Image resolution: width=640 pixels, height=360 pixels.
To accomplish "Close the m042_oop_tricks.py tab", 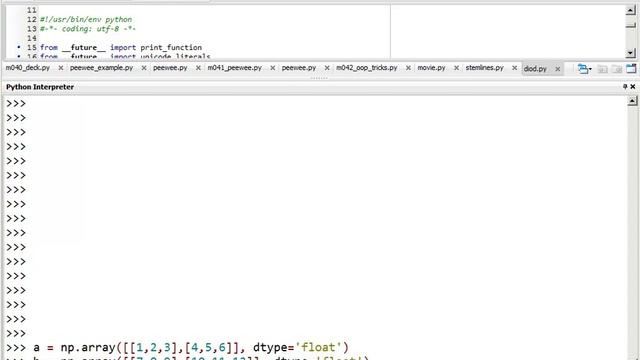I will click(408, 68).
